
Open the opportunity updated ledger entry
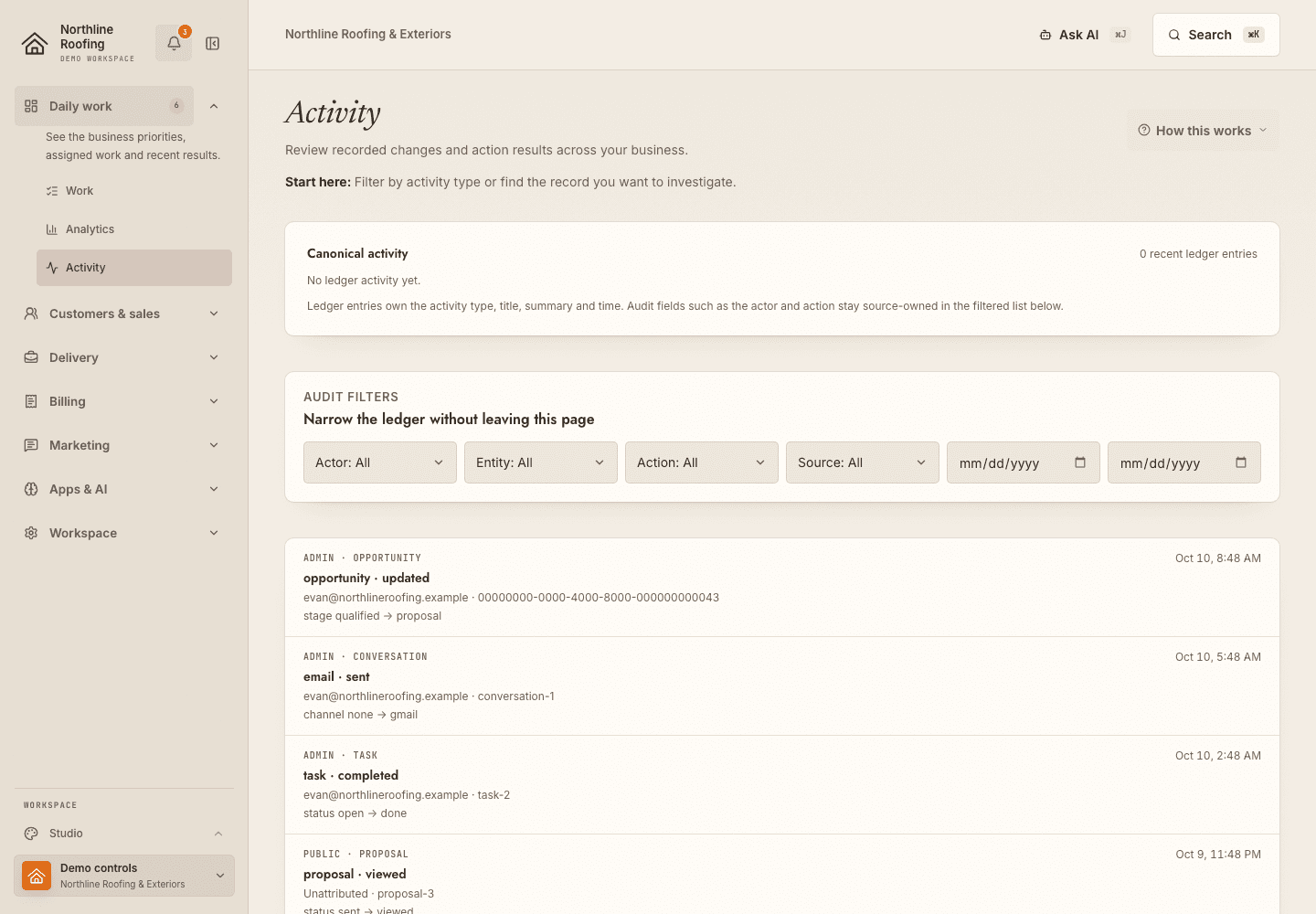782,587
